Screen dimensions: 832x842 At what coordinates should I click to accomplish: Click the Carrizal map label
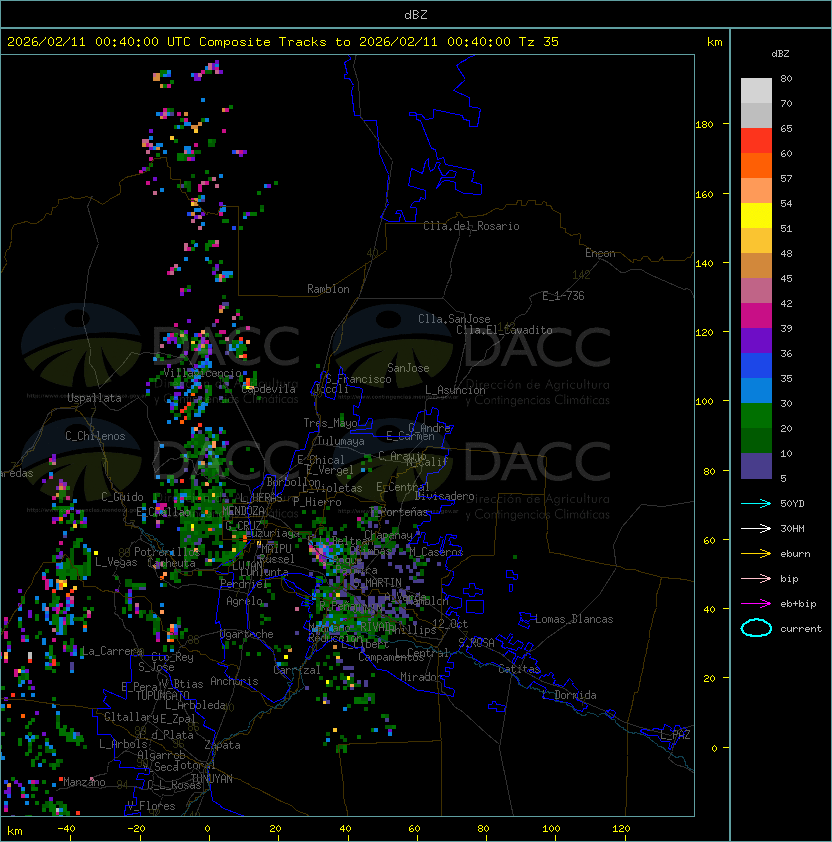click(x=297, y=670)
